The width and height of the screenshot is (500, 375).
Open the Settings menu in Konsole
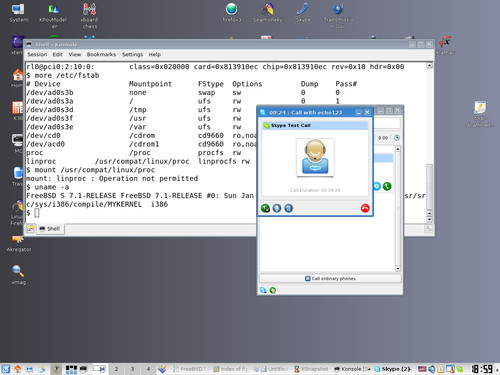(132, 54)
